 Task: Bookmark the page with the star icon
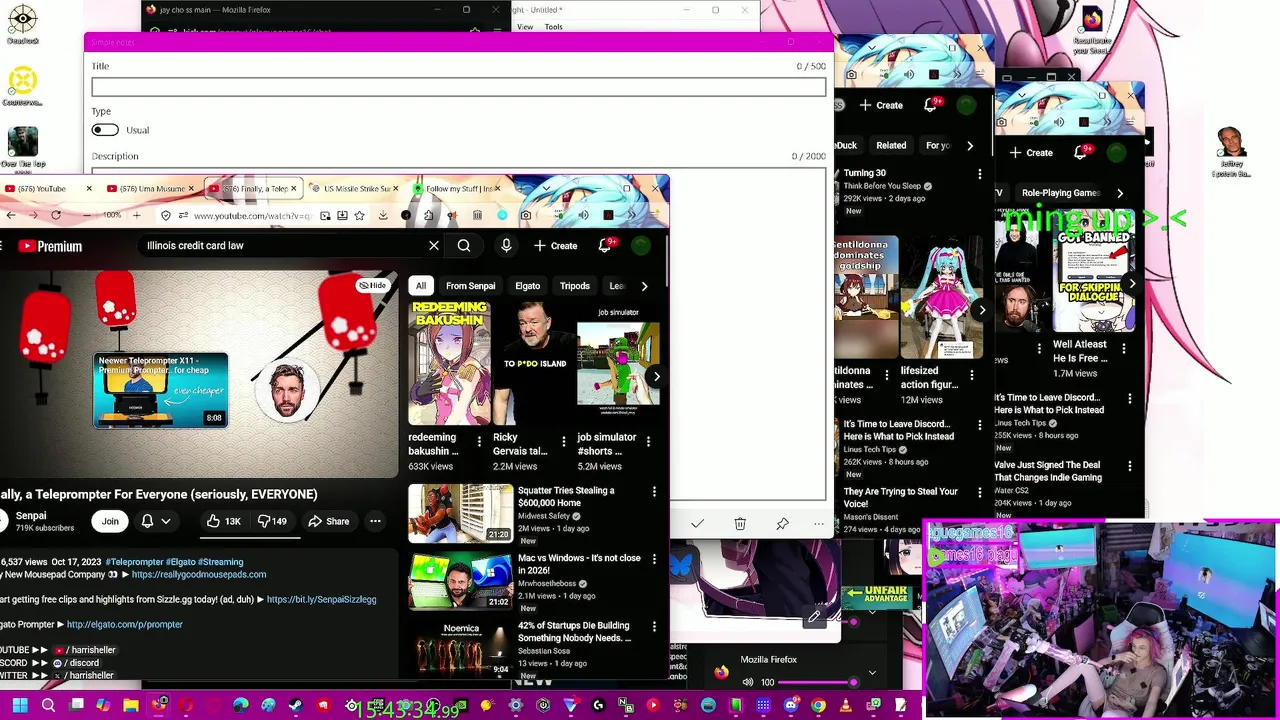pyautogui.click(x=361, y=215)
